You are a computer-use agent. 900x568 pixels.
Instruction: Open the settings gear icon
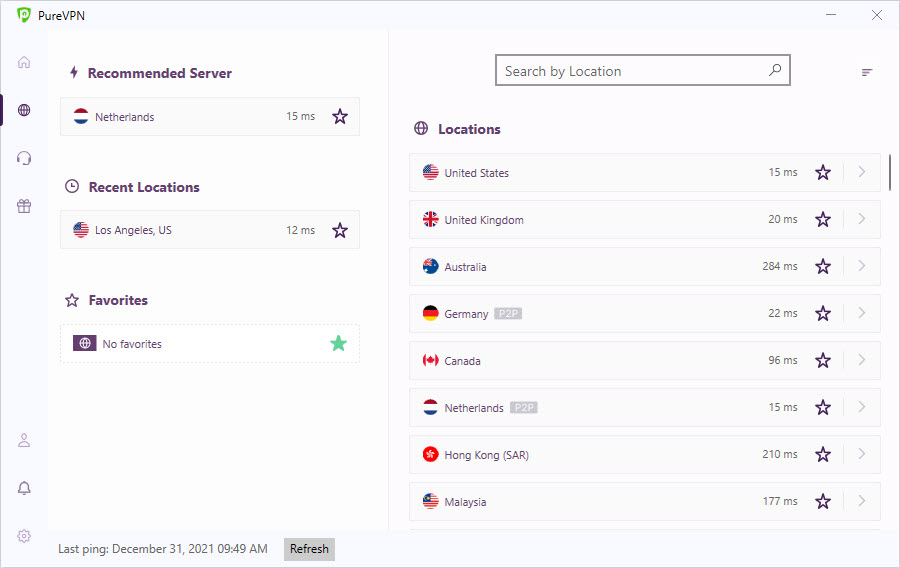click(x=24, y=536)
